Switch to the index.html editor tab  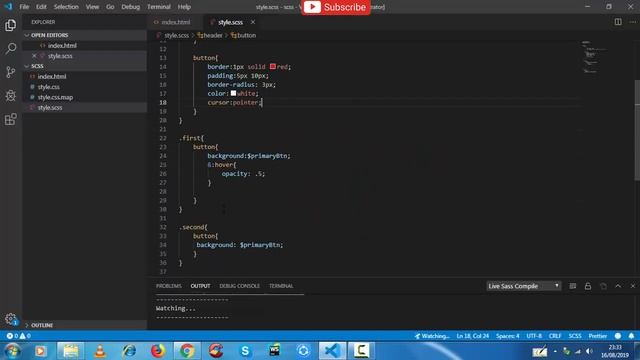tap(175, 22)
